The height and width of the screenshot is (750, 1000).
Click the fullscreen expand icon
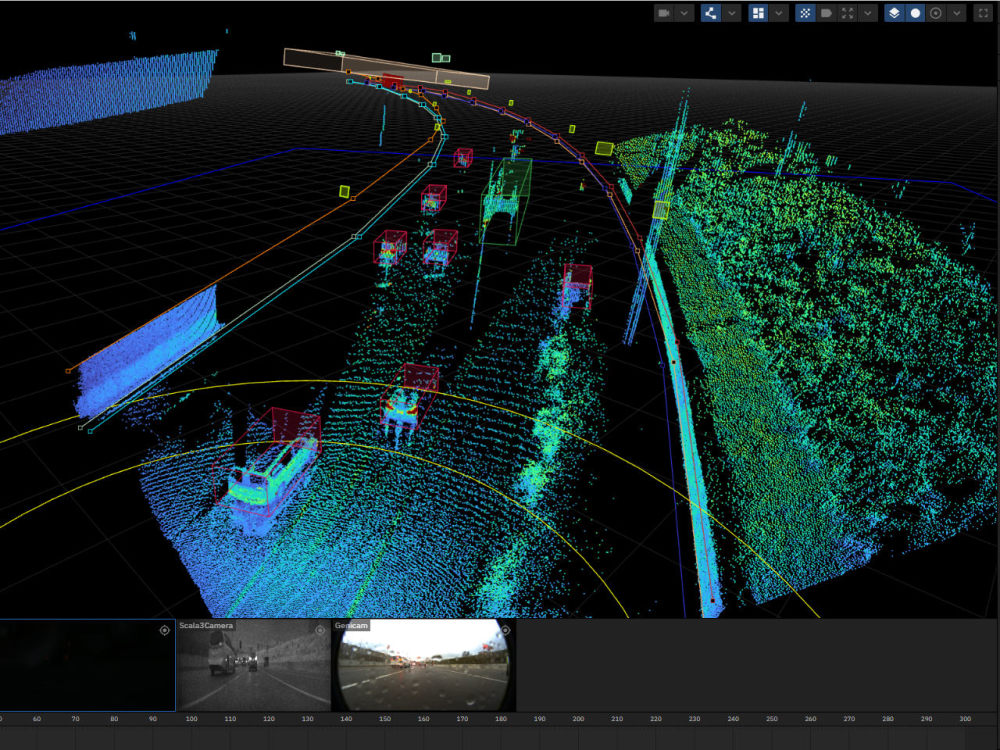(983, 13)
